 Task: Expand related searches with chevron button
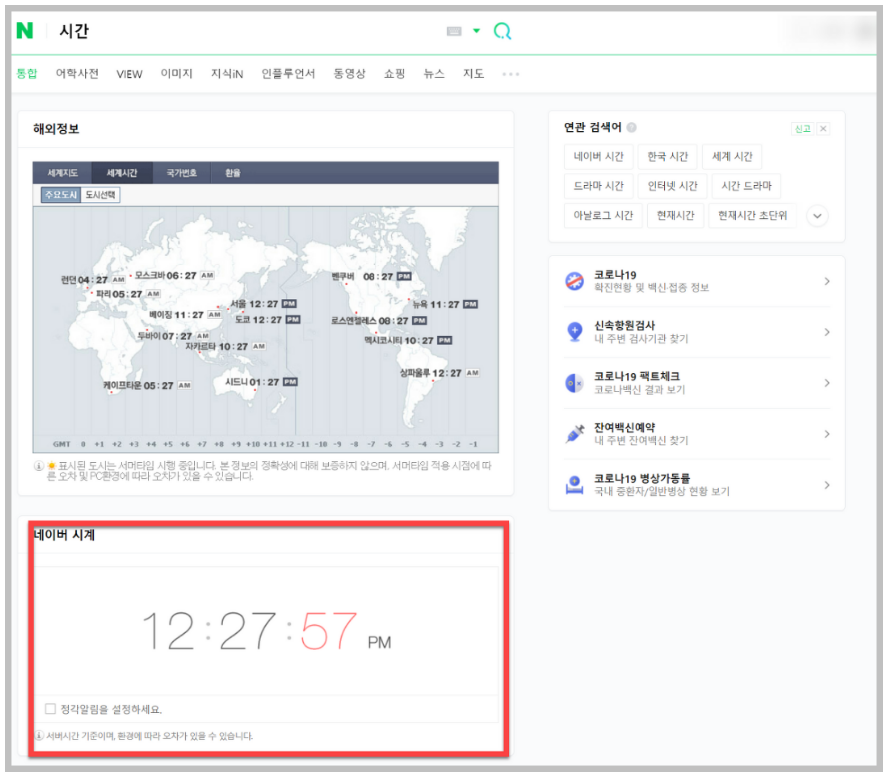(817, 216)
